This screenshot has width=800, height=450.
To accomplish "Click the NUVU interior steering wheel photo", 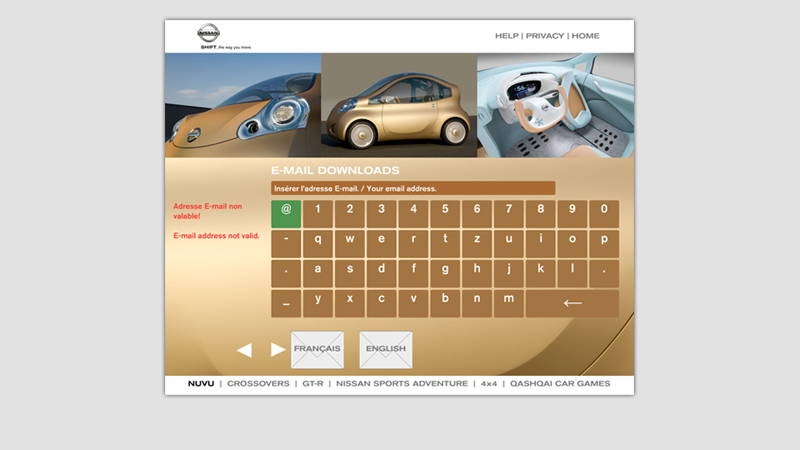I will [556, 105].
